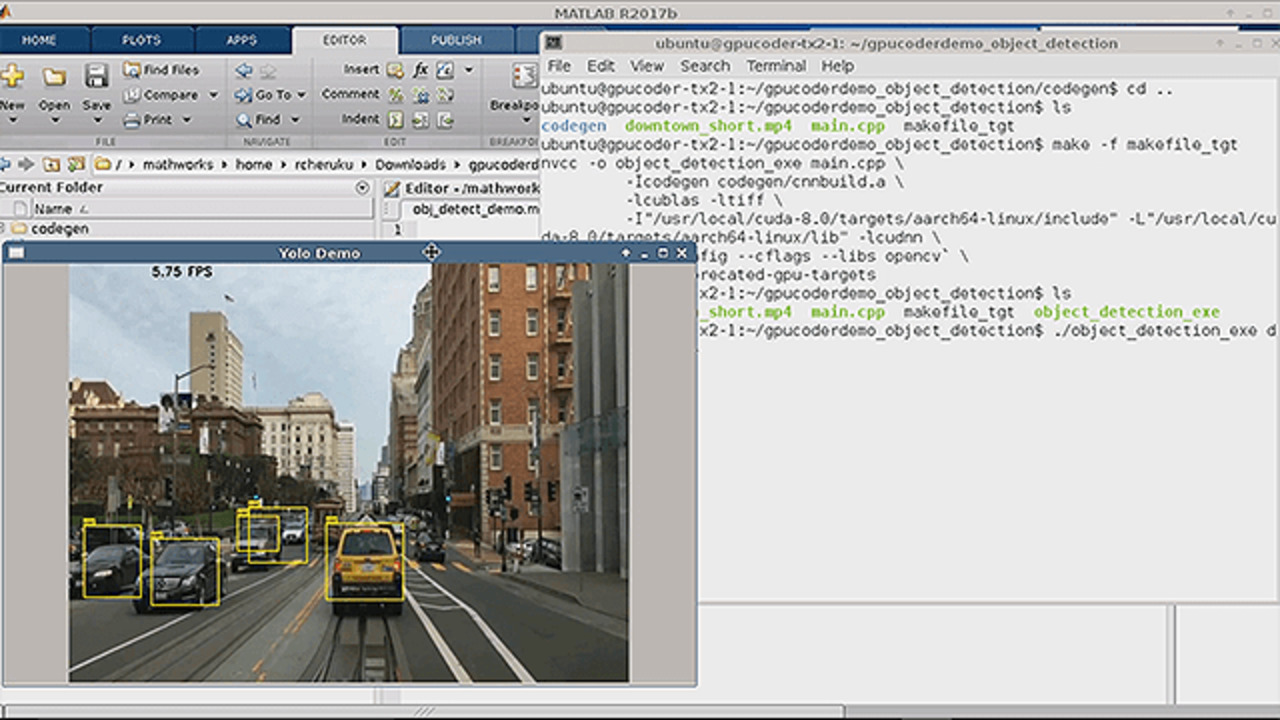The width and height of the screenshot is (1280, 720).
Task: Click the Print printer icon
Action: [131, 119]
